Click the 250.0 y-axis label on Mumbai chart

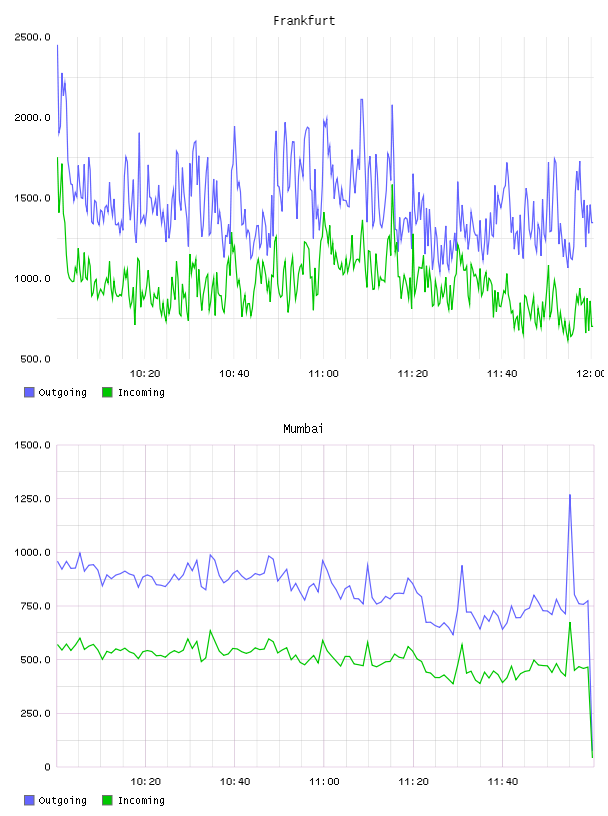(35, 713)
